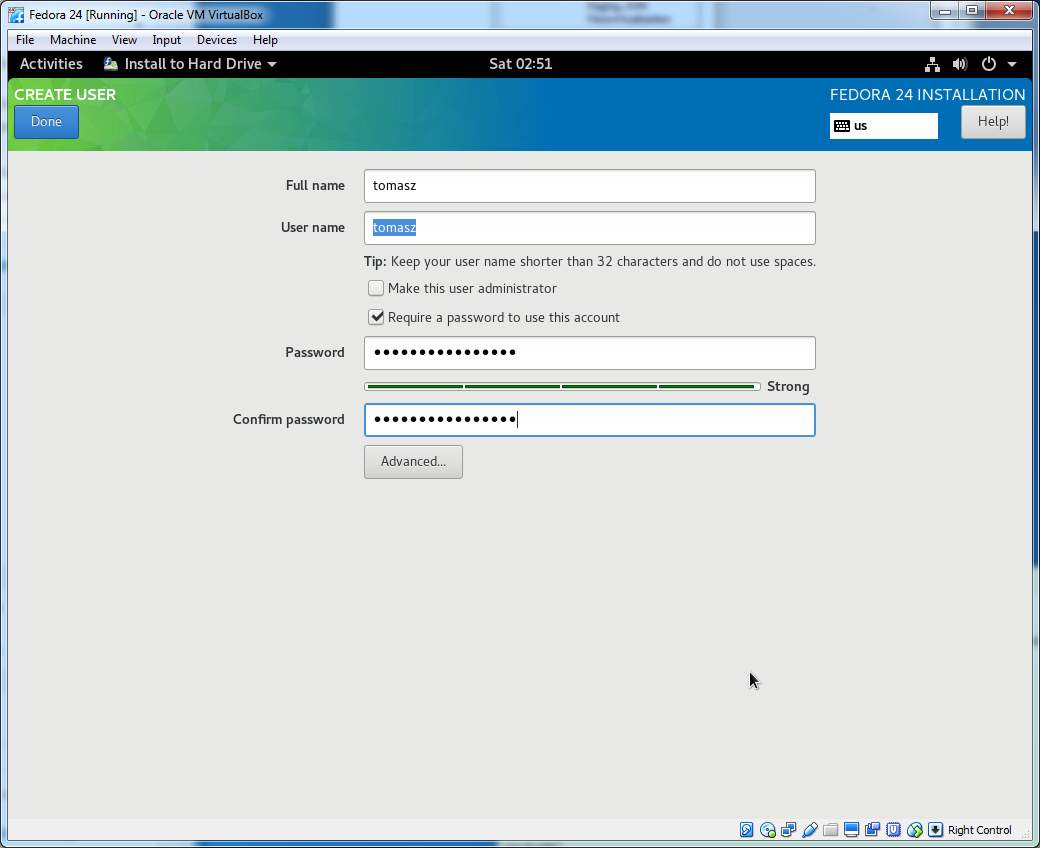1040x848 pixels.
Task: Expand the GNOME system menu arrow
Action: pyautogui.click(x=1012, y=64)
